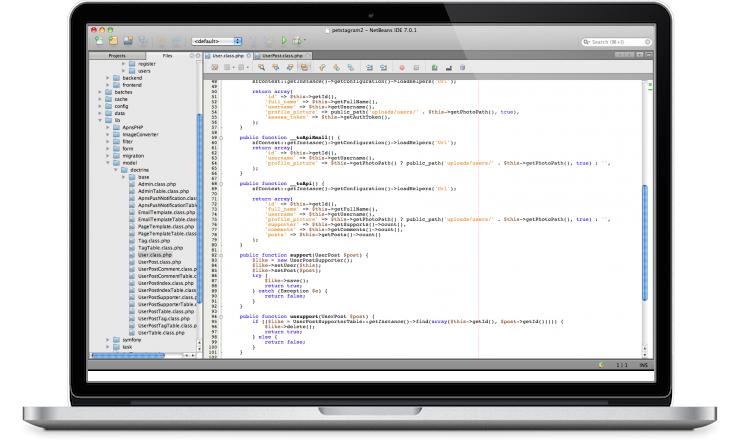Select the ImageConverter folder
This screenshot has height=440, width=740.
click(x=140, y=135)
